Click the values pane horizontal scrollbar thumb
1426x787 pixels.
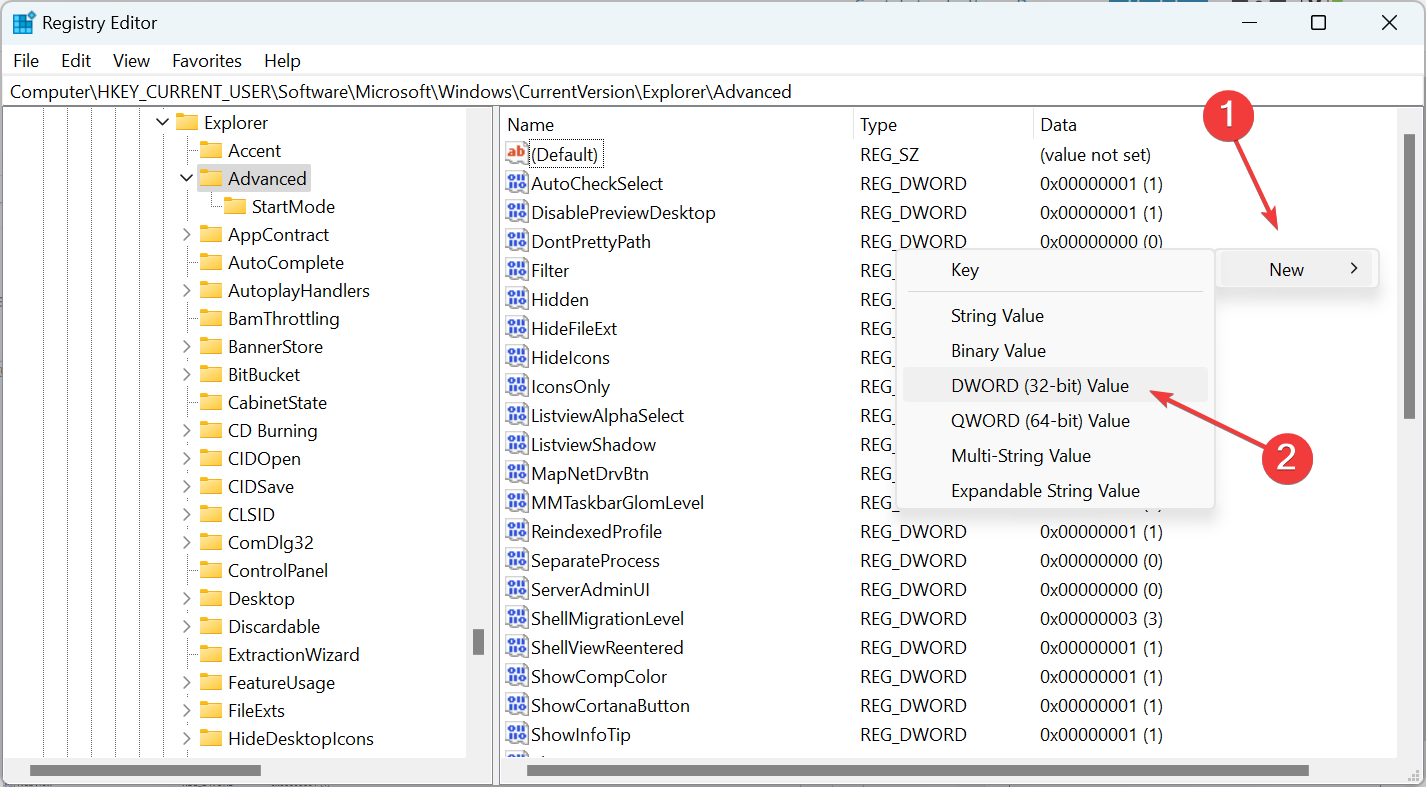[x=918, y=770]
